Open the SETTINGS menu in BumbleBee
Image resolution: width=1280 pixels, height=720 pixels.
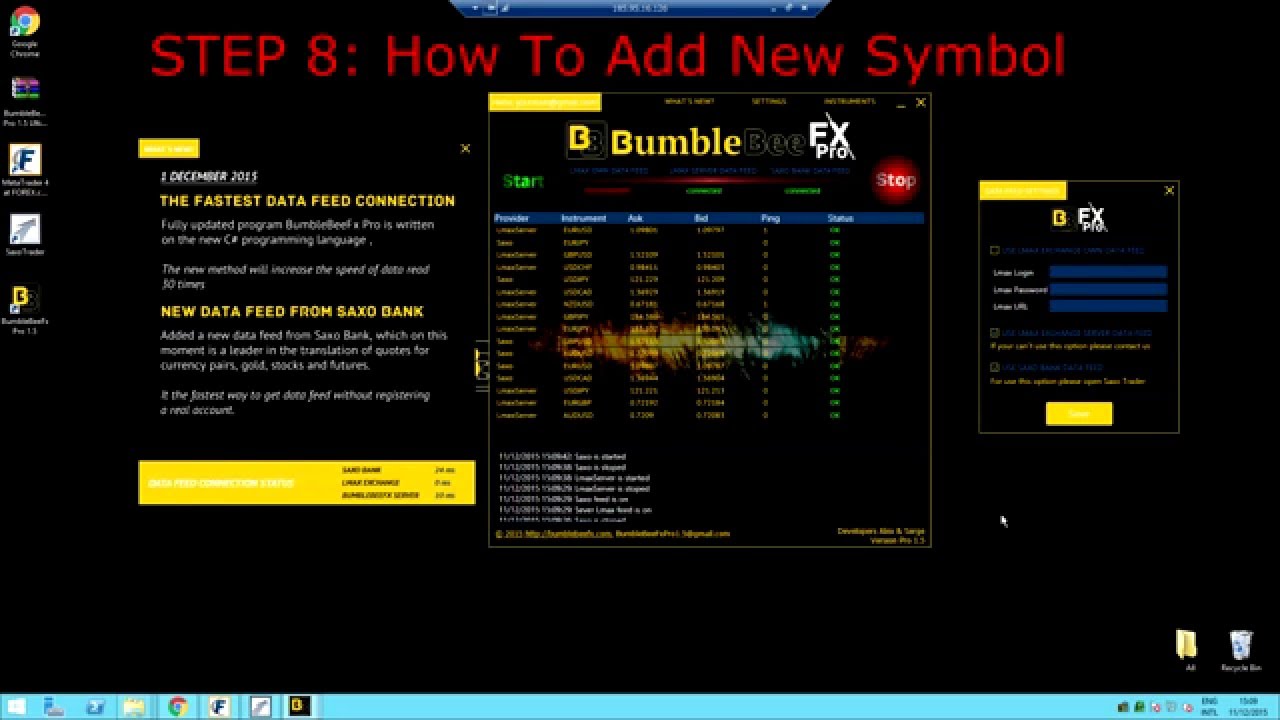(769, 102)
